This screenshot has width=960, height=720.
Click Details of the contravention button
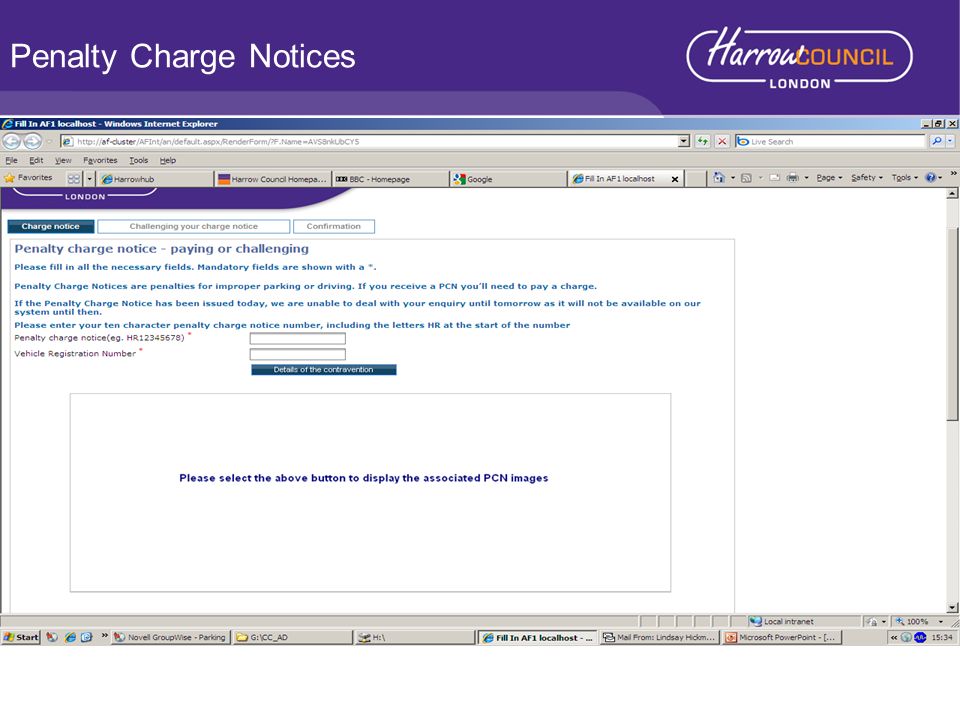[323, 370]
